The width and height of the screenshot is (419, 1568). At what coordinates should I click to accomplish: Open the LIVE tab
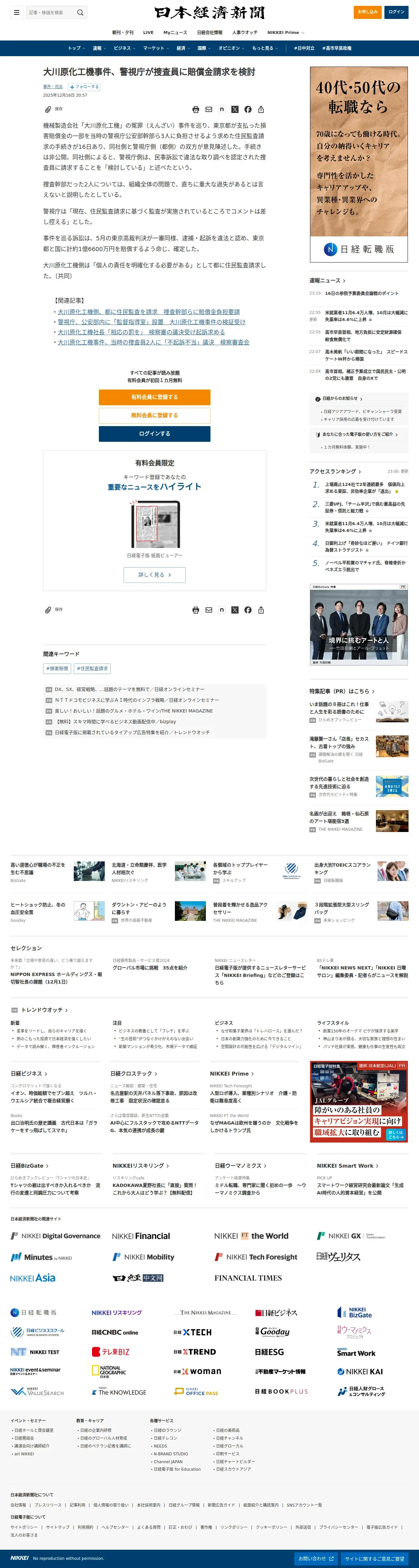(x=148, y=32)
